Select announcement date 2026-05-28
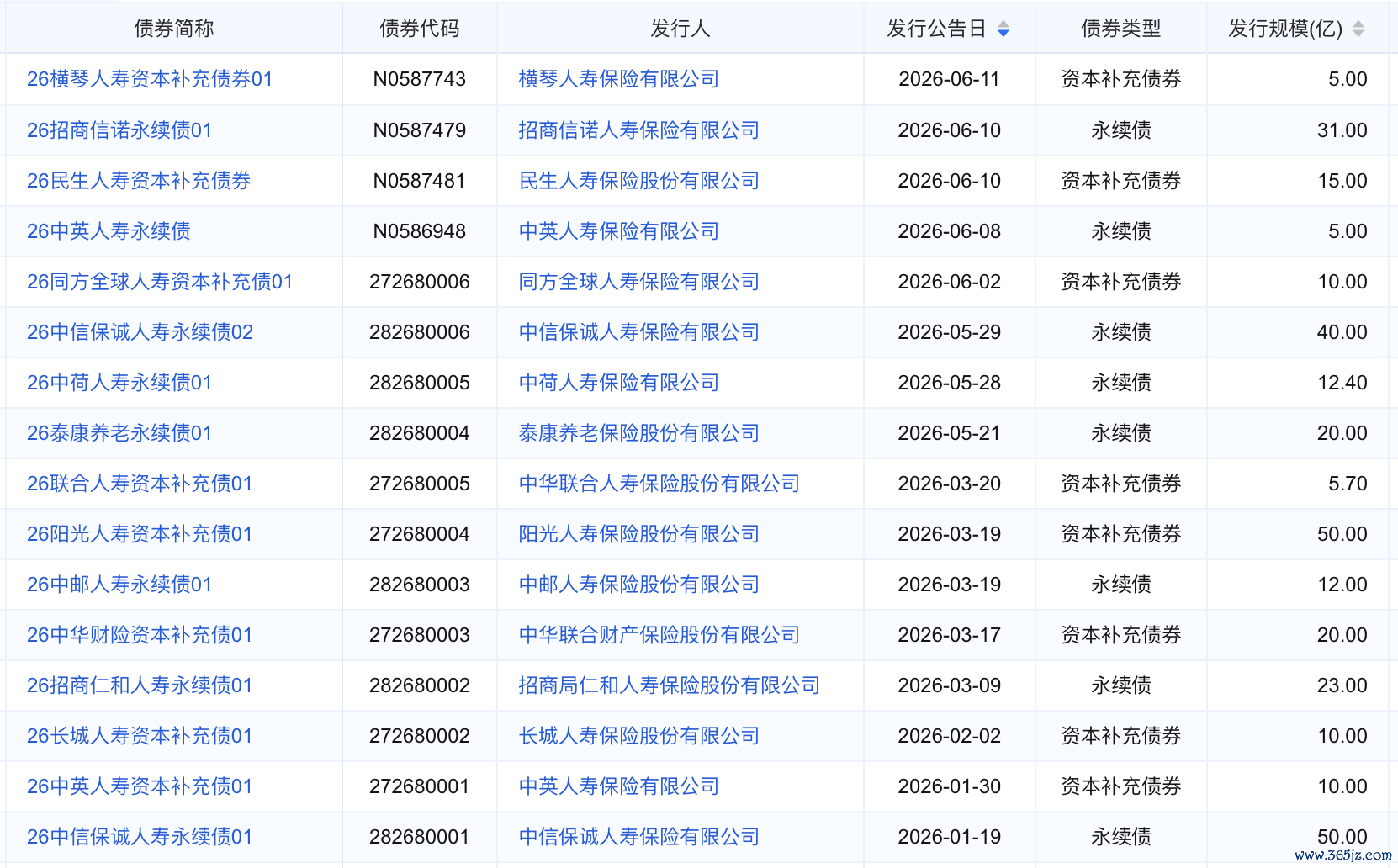The image size is (1398, 868). coord(950,383)
